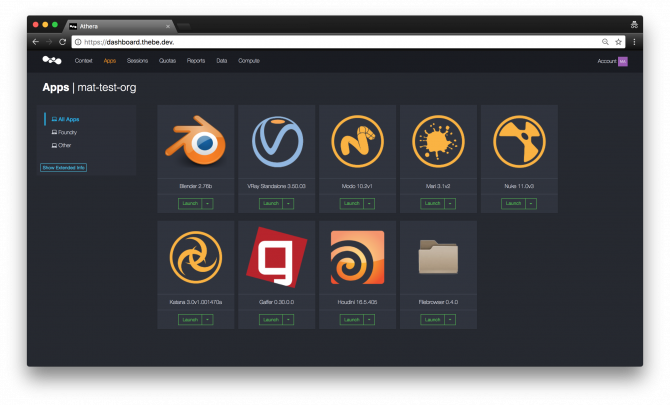Launch Filebrowser 0.4.0
The height and width of the screenshot is (405, 670).
[x=432, y=320]
